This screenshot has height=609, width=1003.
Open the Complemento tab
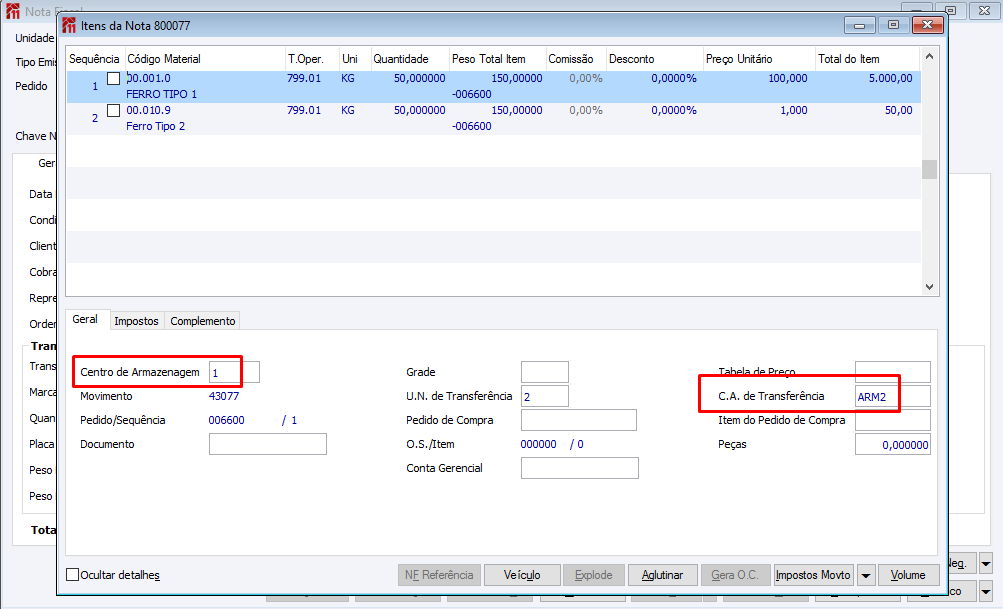coord(203,321)
